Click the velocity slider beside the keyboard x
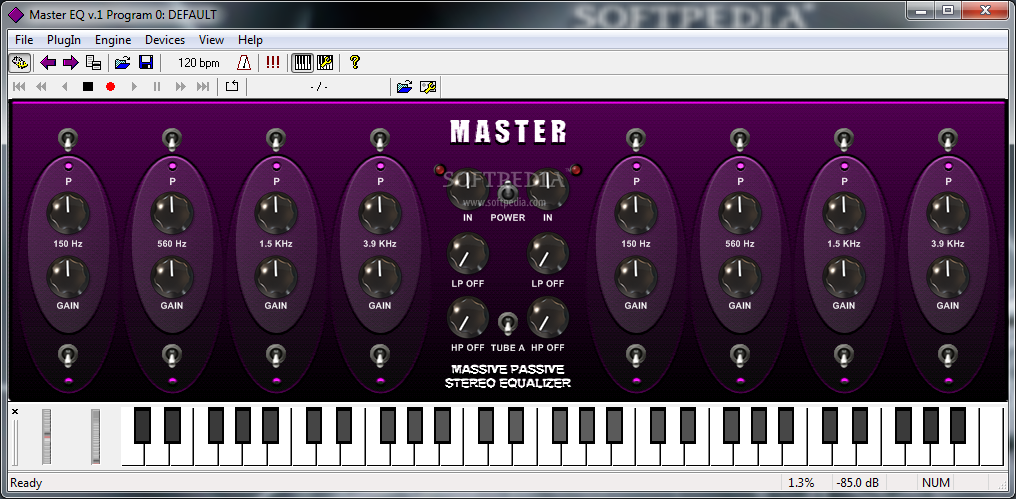The image size is (1016, 499). (16, 442)
